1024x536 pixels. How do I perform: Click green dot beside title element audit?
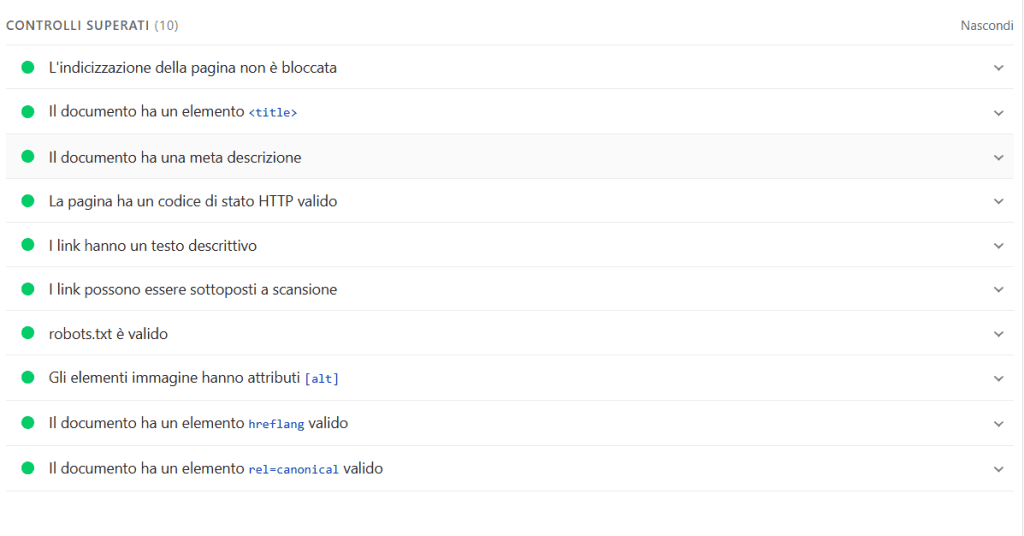(x=28, y=112)
